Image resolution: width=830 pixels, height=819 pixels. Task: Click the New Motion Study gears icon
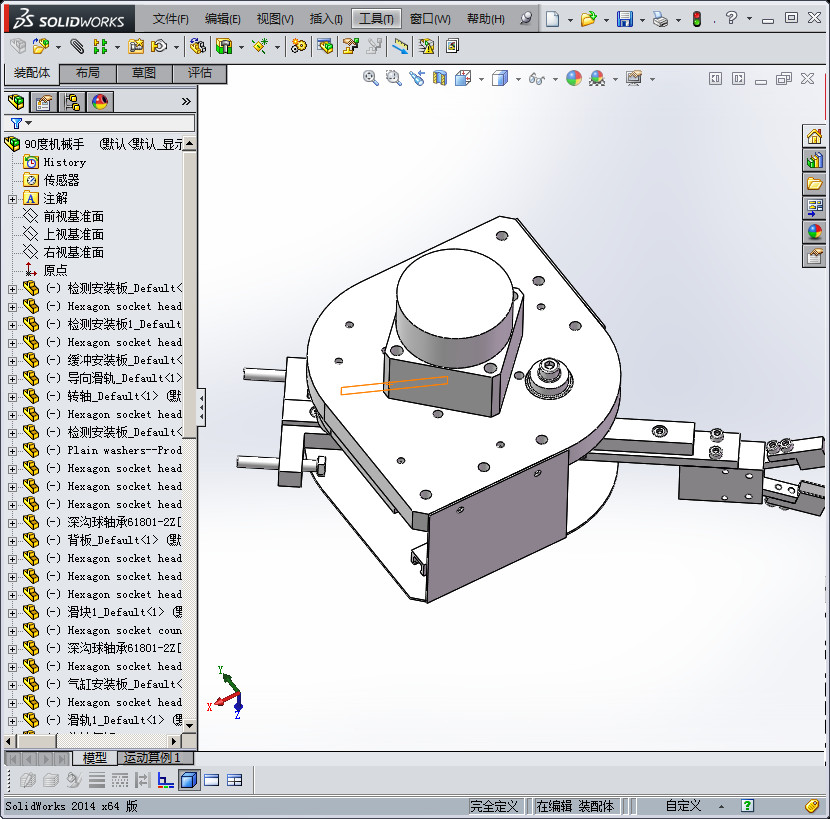tap(299, 47)
